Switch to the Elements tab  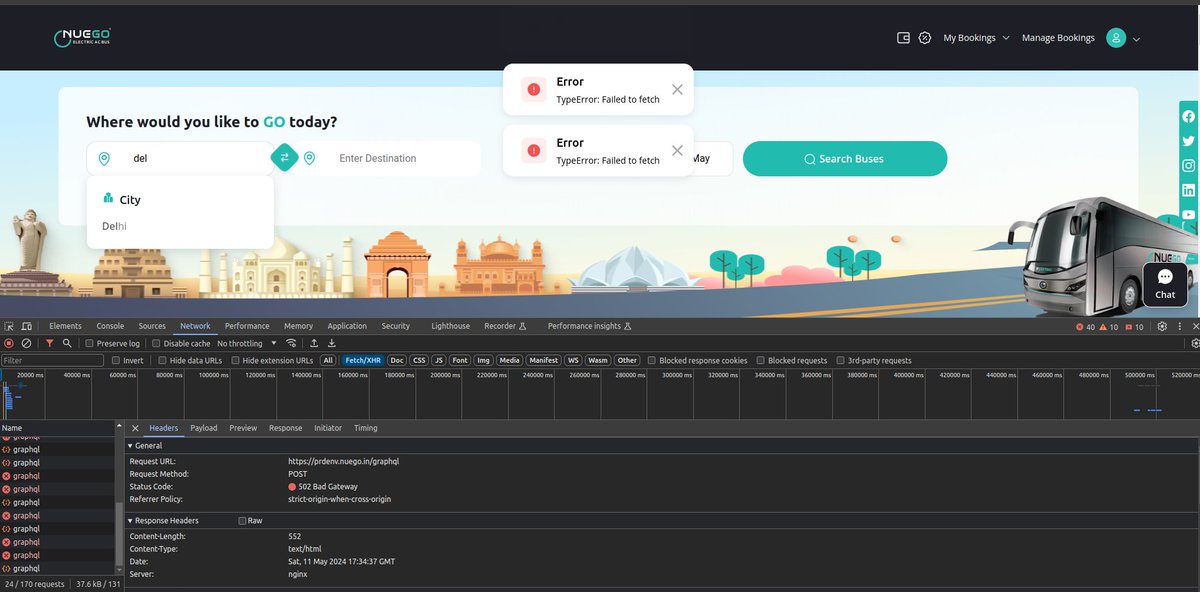65,326
